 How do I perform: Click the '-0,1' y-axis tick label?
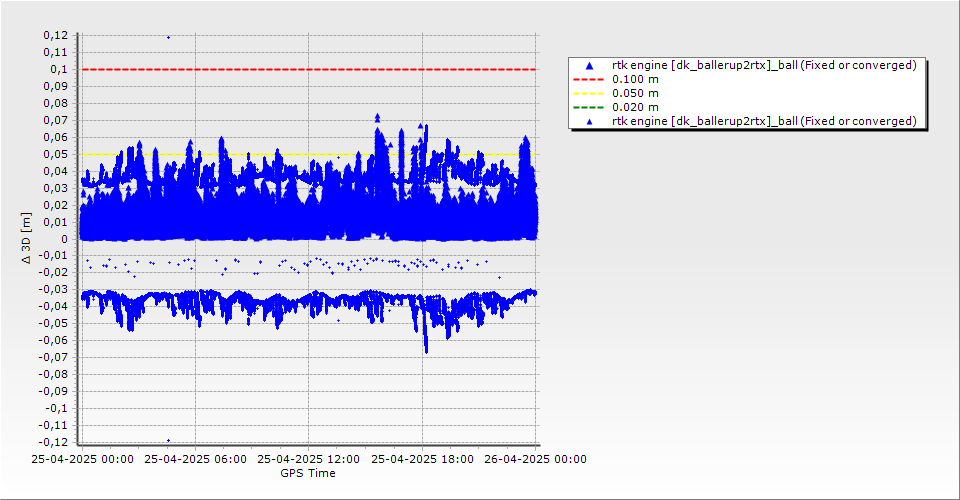click(56, 409)
